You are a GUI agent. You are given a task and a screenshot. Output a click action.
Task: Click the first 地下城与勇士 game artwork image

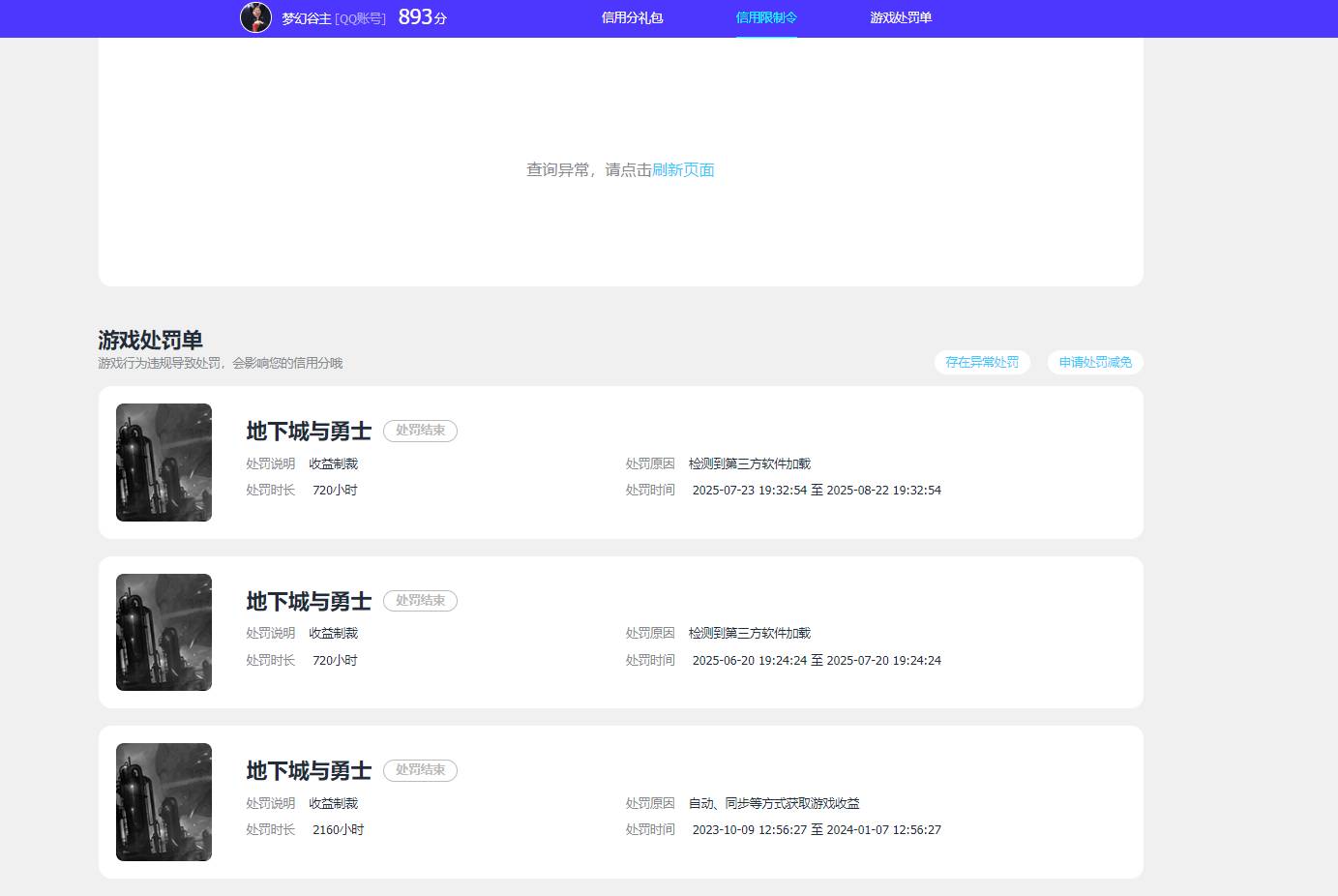point(164,463)
